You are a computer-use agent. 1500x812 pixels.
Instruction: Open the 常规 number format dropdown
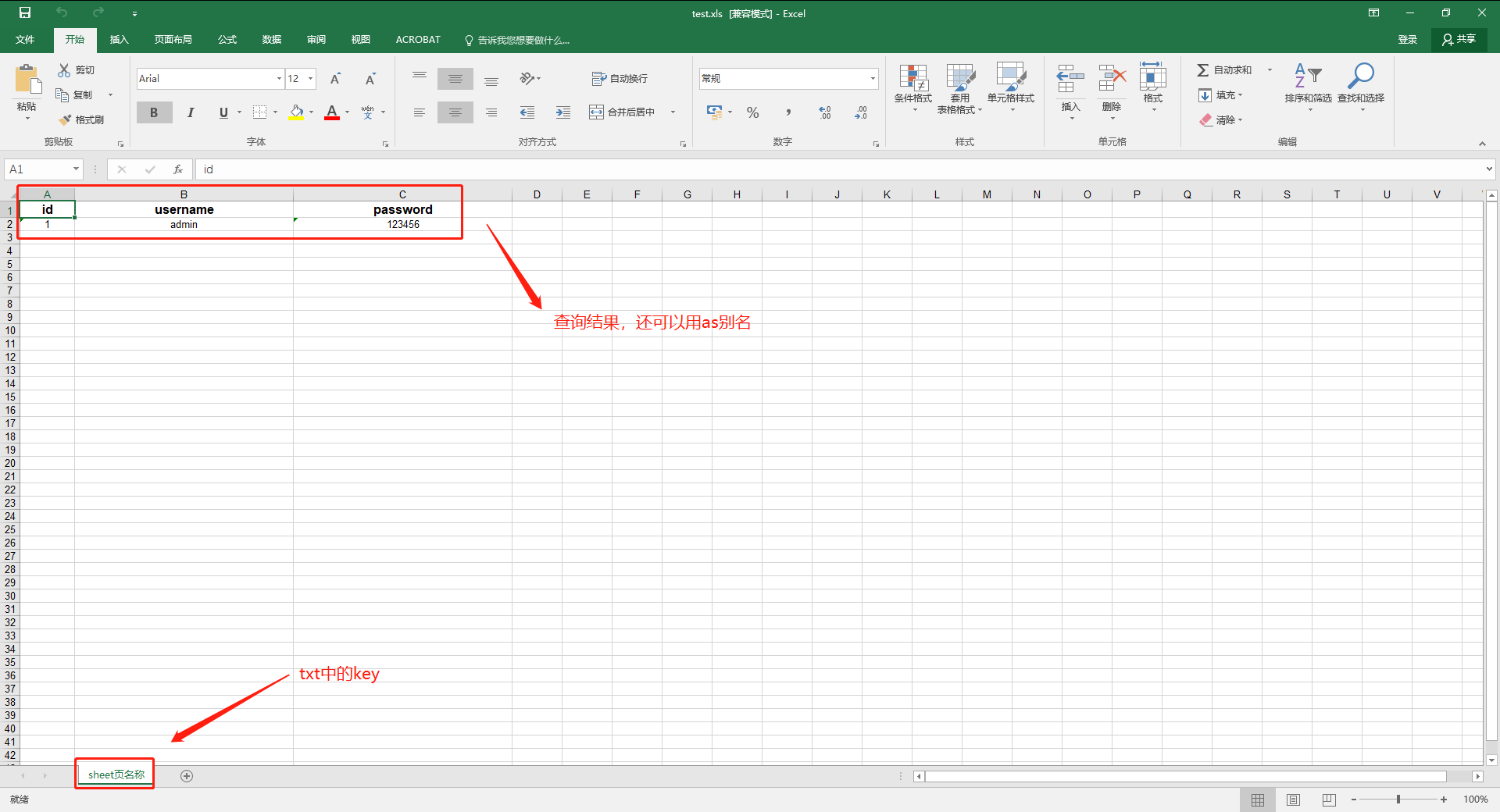point(872,78)
